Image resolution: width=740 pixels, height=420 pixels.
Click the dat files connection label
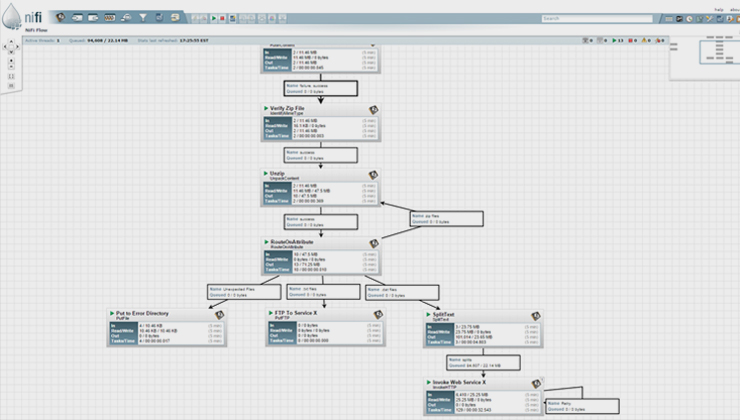point(403,292)
